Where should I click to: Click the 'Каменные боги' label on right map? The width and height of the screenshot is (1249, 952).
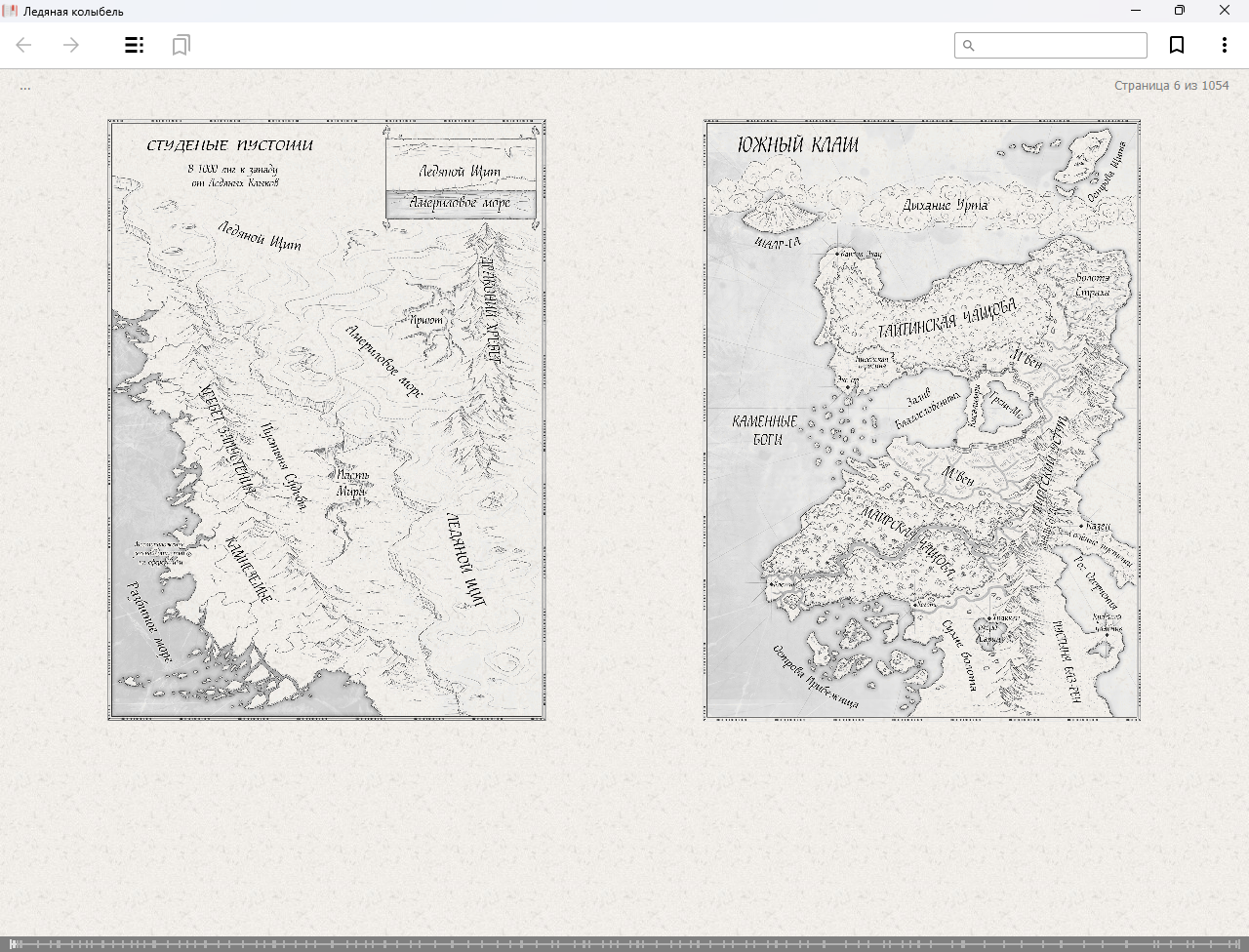pyautogui.click(x=766, y=430)
